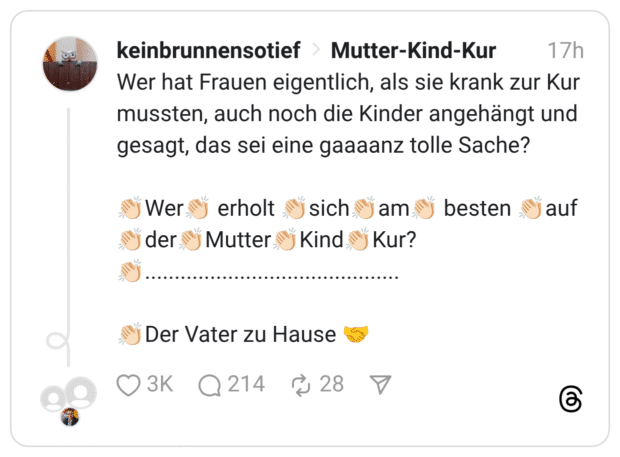Open the small colored replier avatar

click(x=70, y=417)
